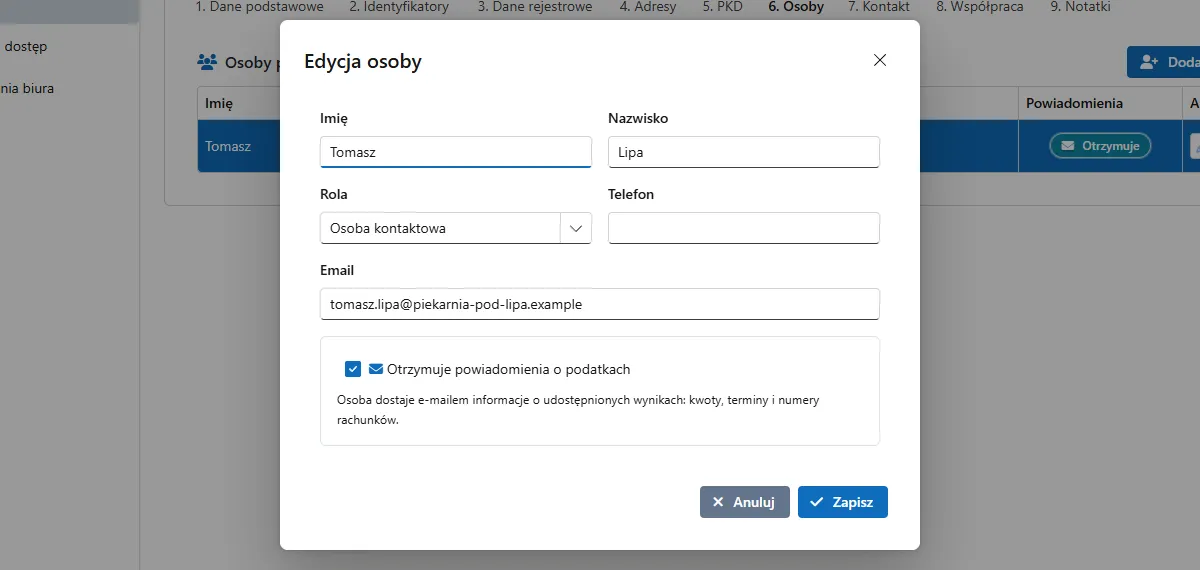Click the Telefon field label
1200x570 pixels.
[631, 194]
